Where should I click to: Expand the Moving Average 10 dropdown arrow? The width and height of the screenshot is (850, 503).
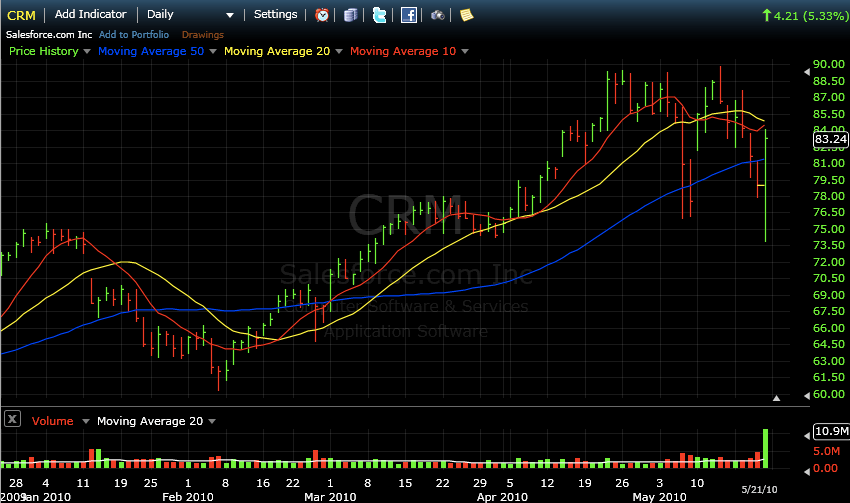tap(465, 51)
